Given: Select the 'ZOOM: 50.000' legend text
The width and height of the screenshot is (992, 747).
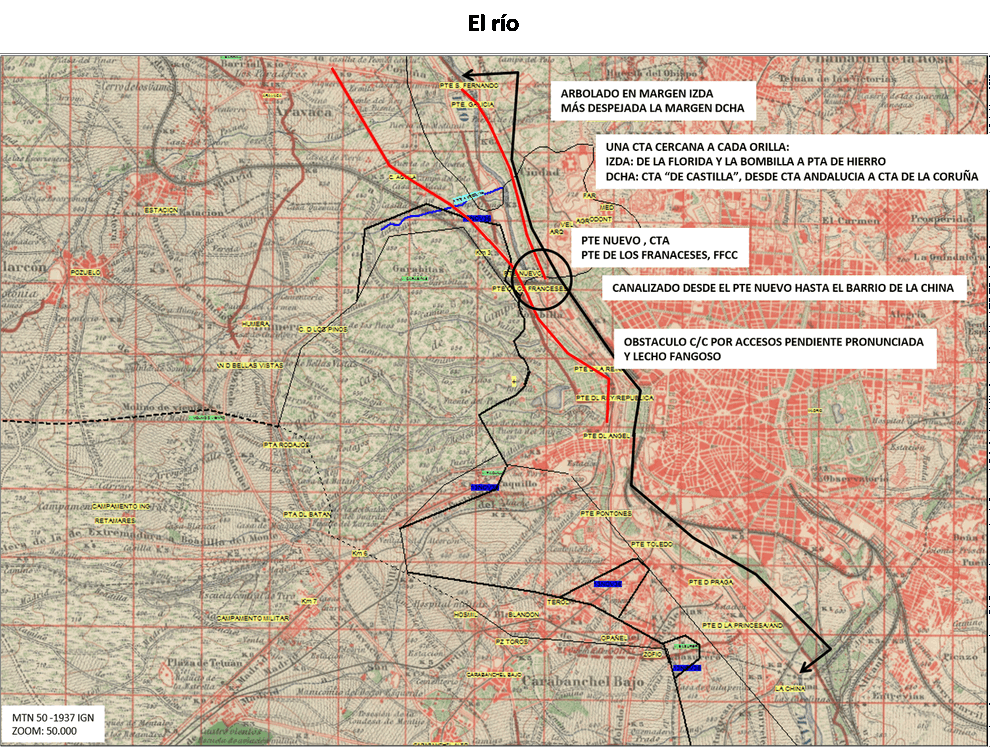Looking at the screenshot, I should (x=44, y=731).
